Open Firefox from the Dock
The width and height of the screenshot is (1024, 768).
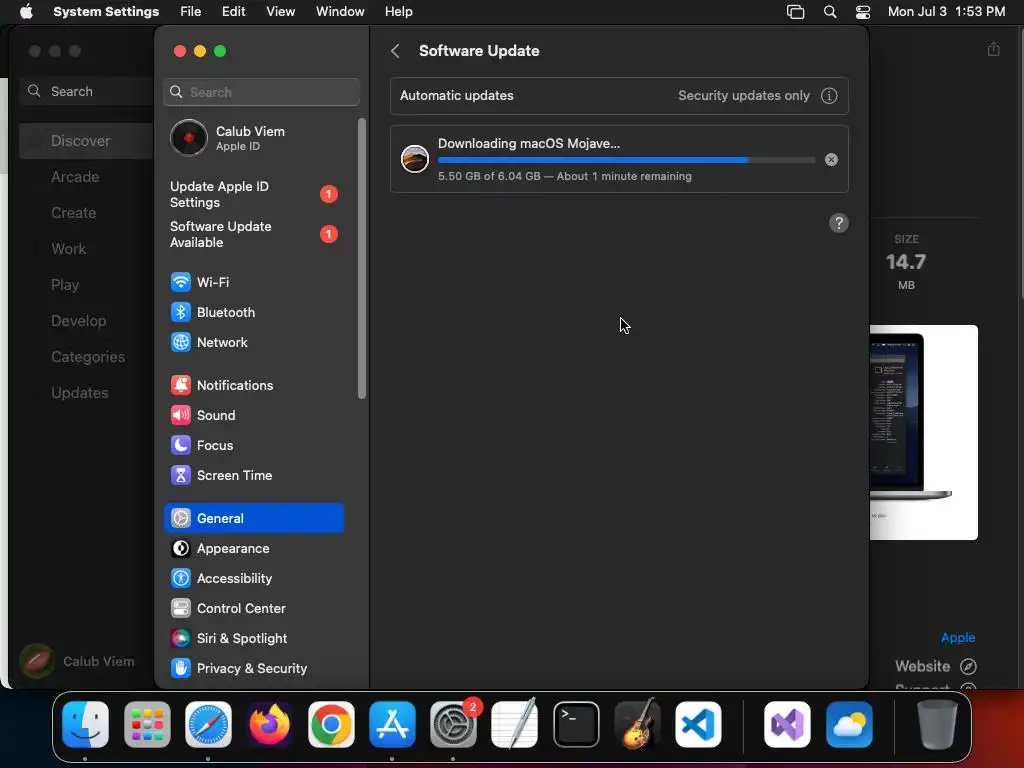(270, 724)
